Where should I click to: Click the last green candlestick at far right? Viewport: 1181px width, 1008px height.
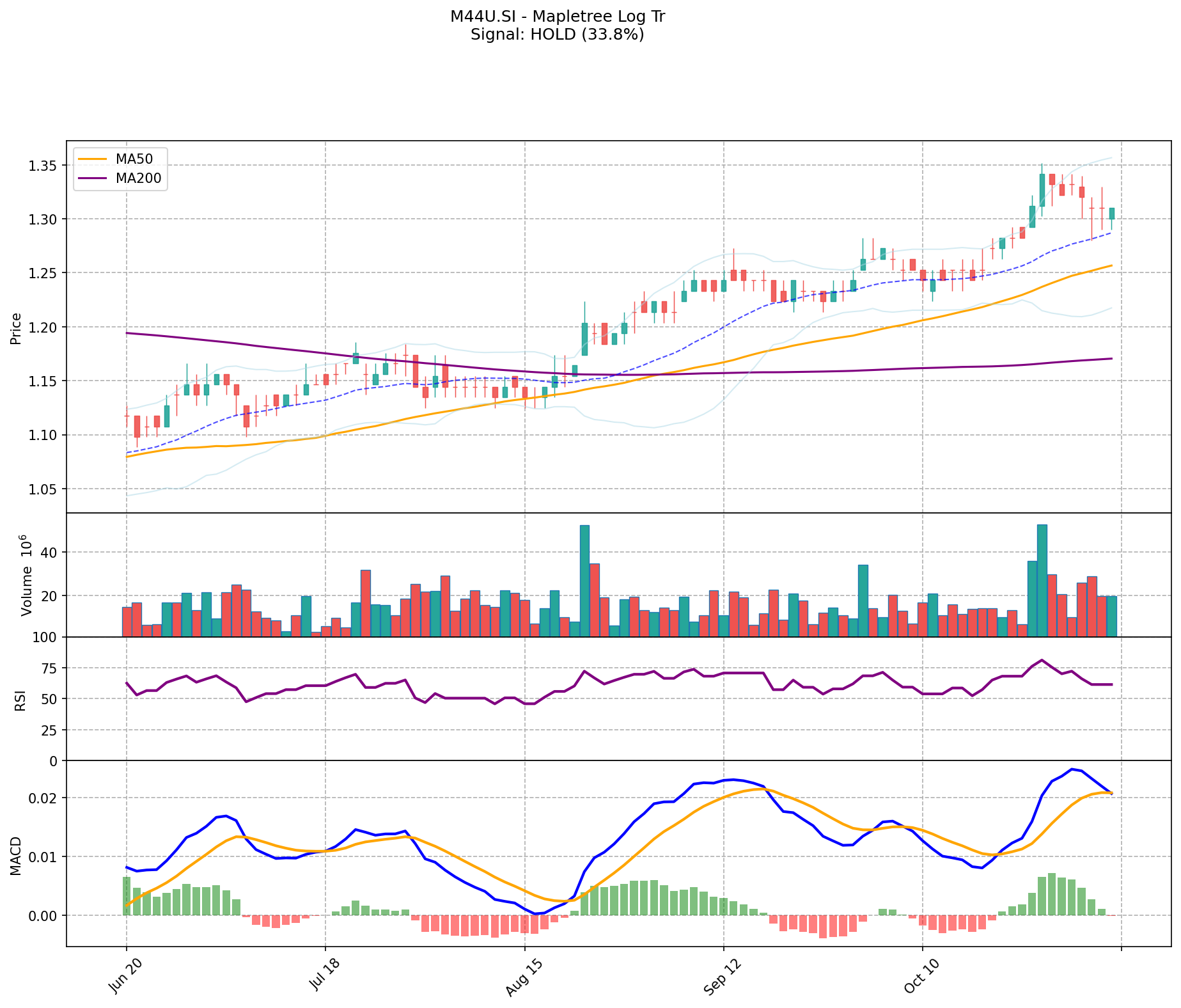pos(1112,214)
